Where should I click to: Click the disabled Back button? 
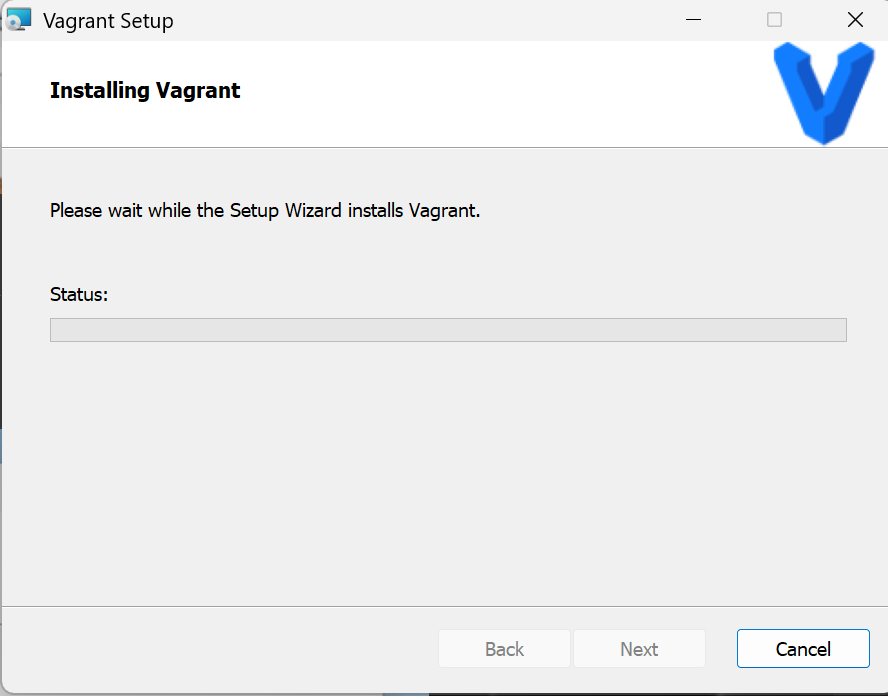(x=504, y=648)
